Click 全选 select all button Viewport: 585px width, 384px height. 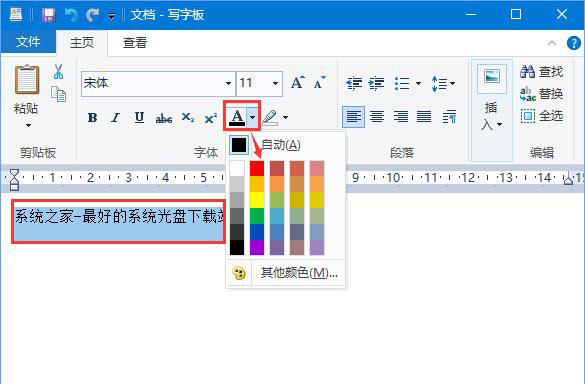[541, 116]
